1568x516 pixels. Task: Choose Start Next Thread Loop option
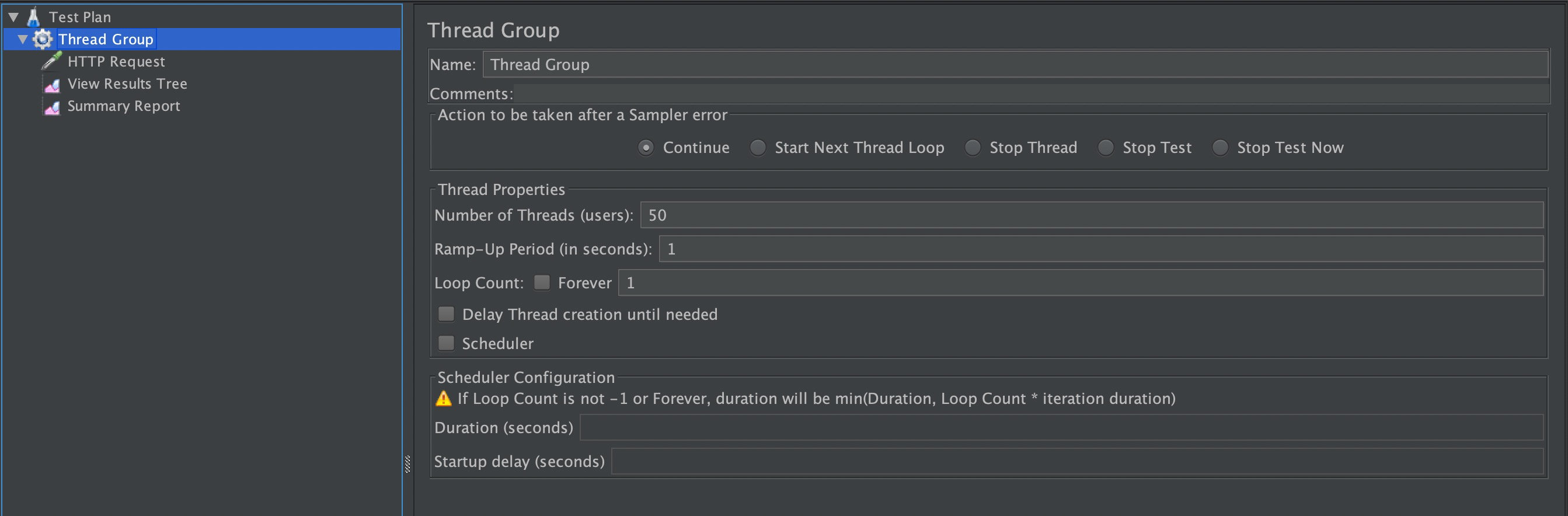pos(758,148)
